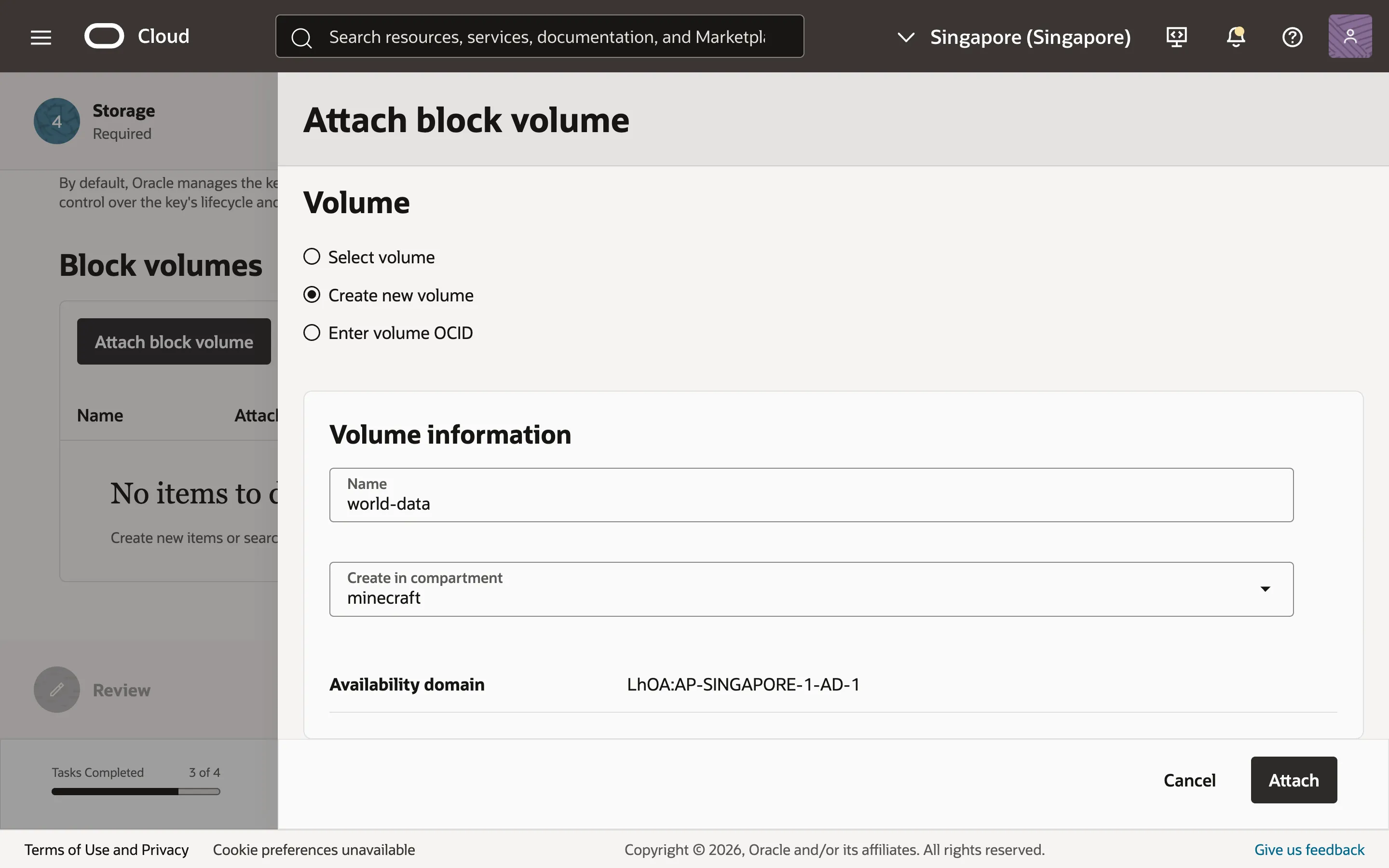Open the help icon

click(x=1293, y=37)
